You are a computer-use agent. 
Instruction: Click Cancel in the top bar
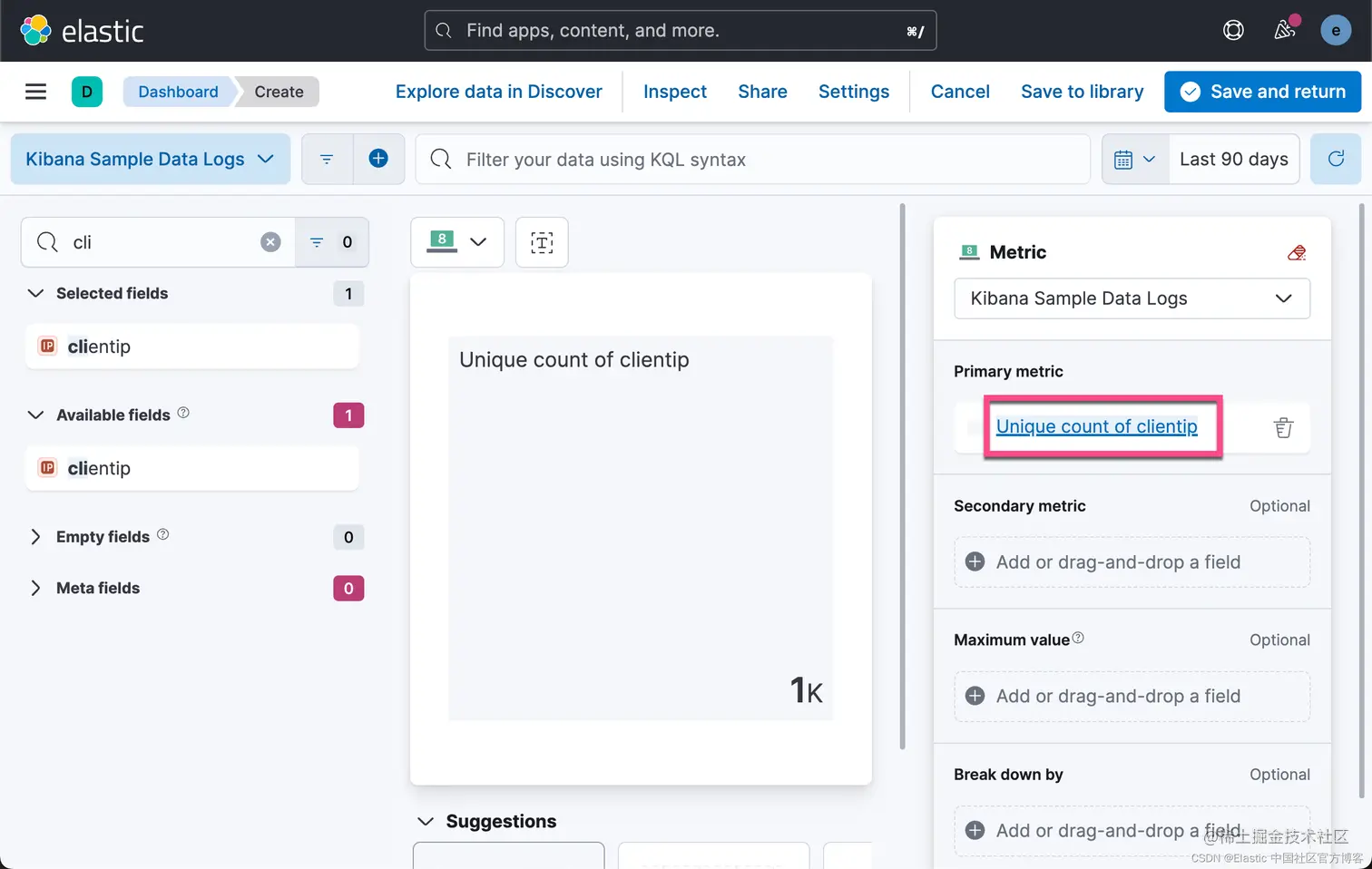point(960,92)
